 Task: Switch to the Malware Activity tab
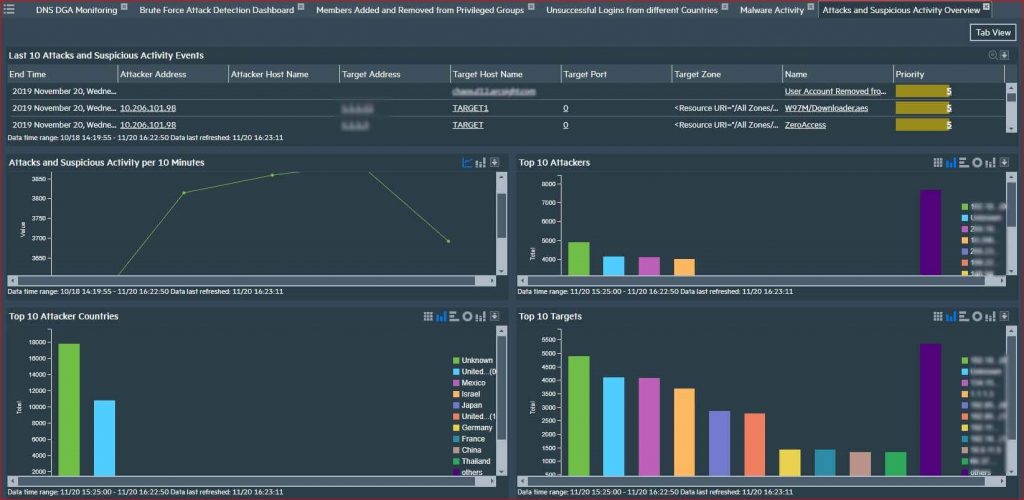[x=771, y=10]
